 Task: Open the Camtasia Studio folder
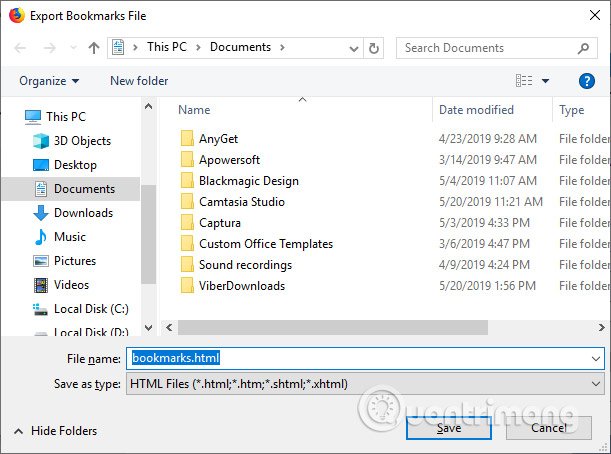click(x=241, y=202)
